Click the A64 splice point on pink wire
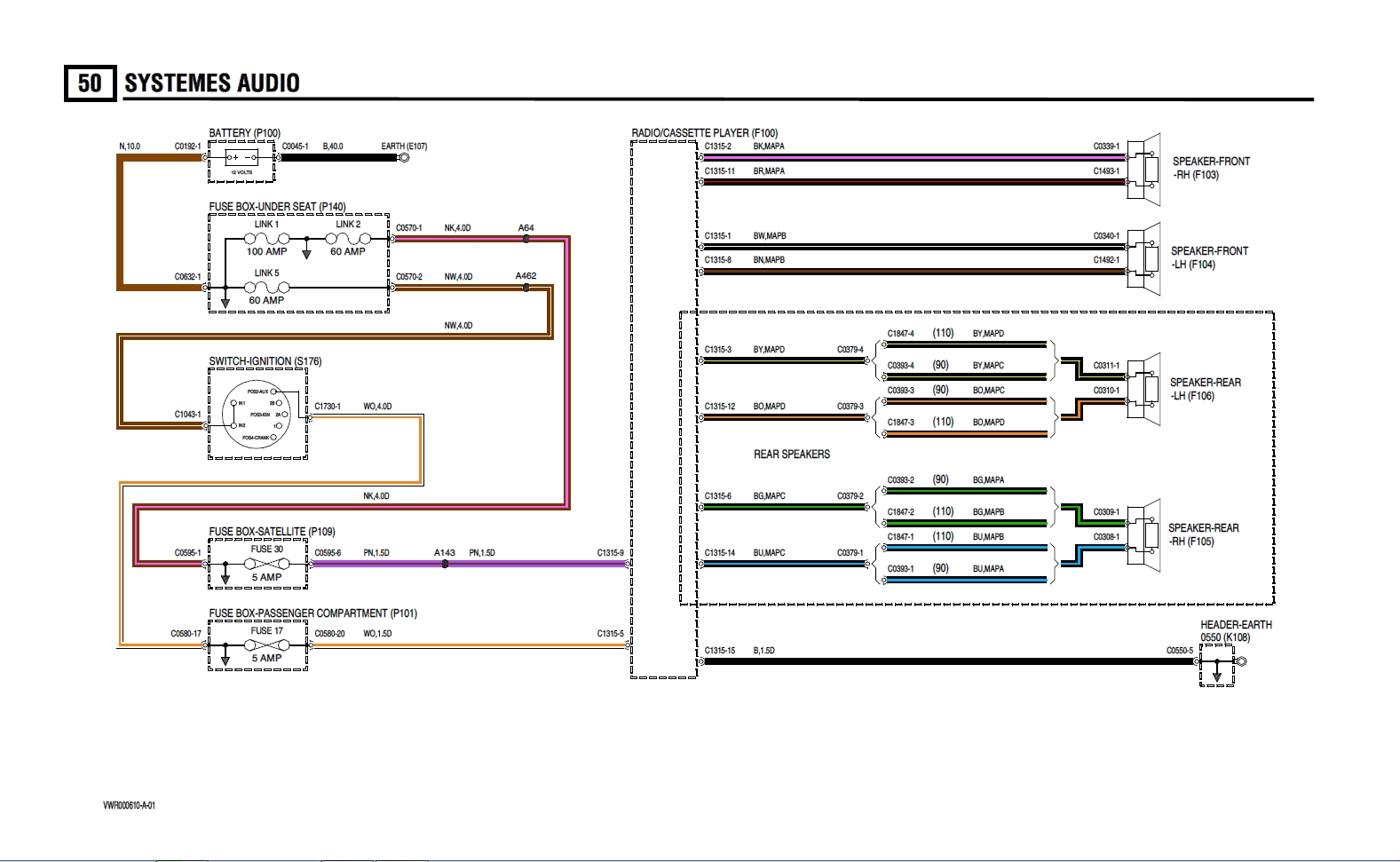 click(526, 239)
